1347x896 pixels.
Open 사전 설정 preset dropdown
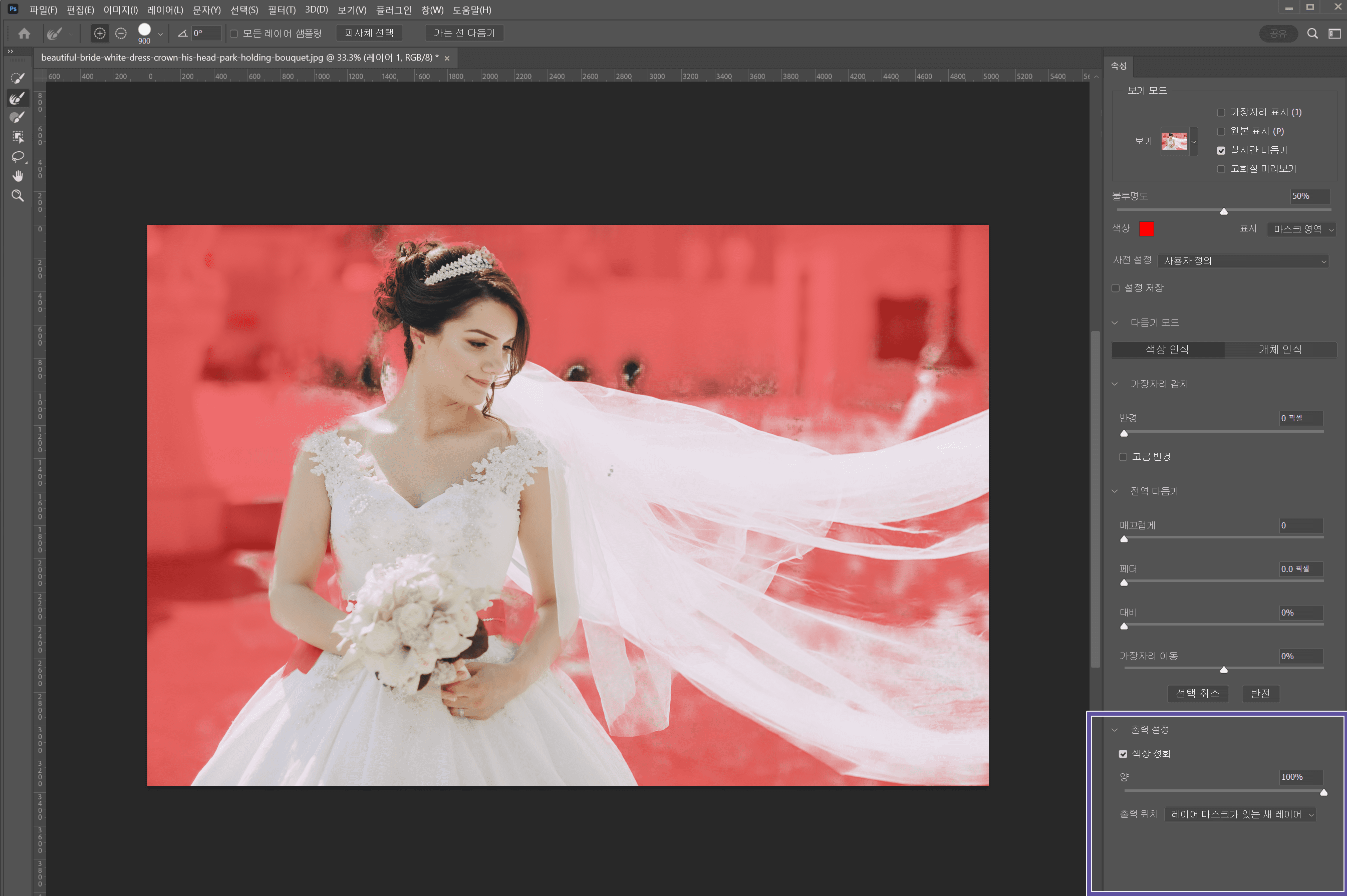pyautogui.click(x=1242, y=261)
